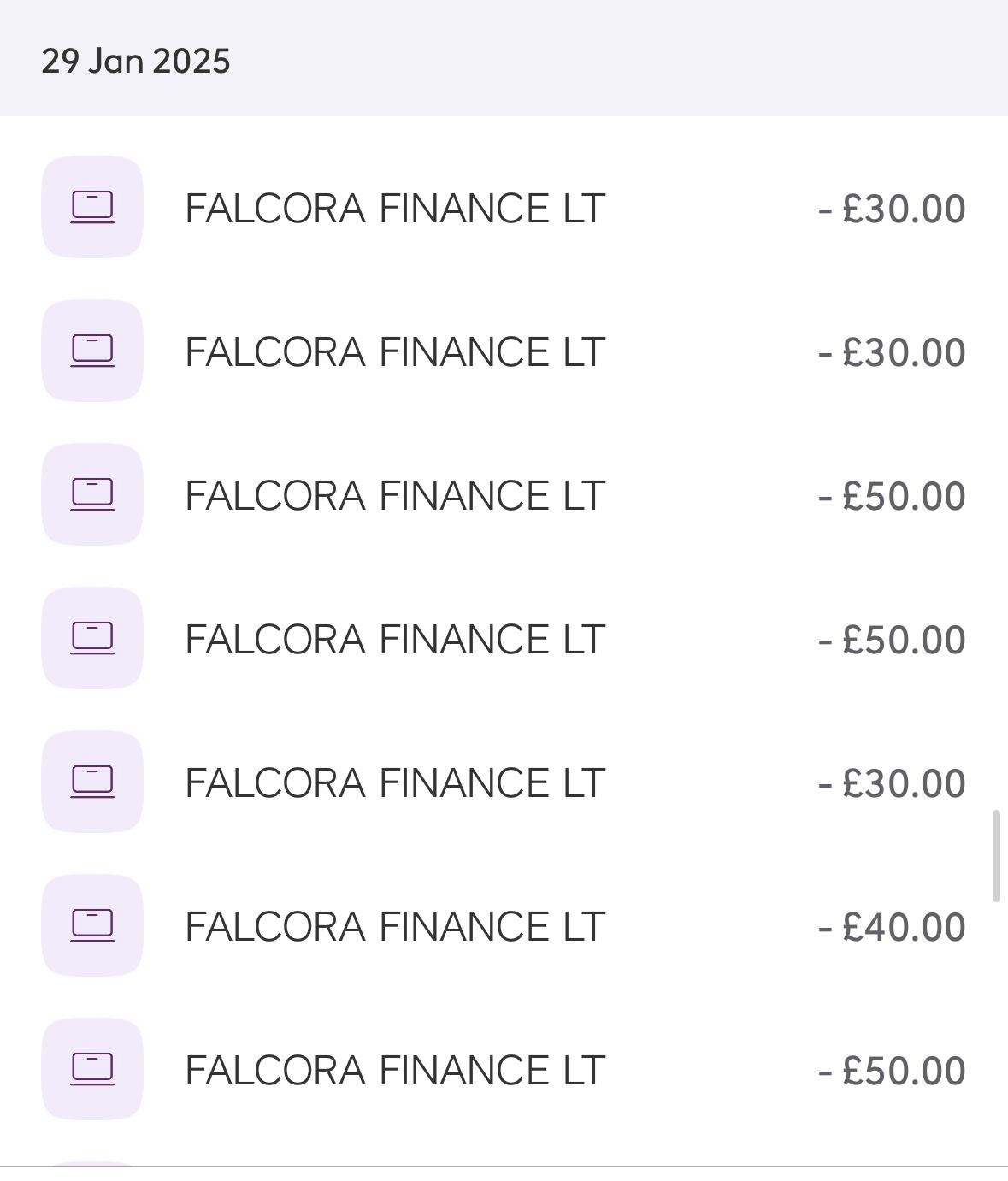Click the £30.00 amount of the first transaction
Viewport: 1008px width, 1181px height.
click(892, 209)
